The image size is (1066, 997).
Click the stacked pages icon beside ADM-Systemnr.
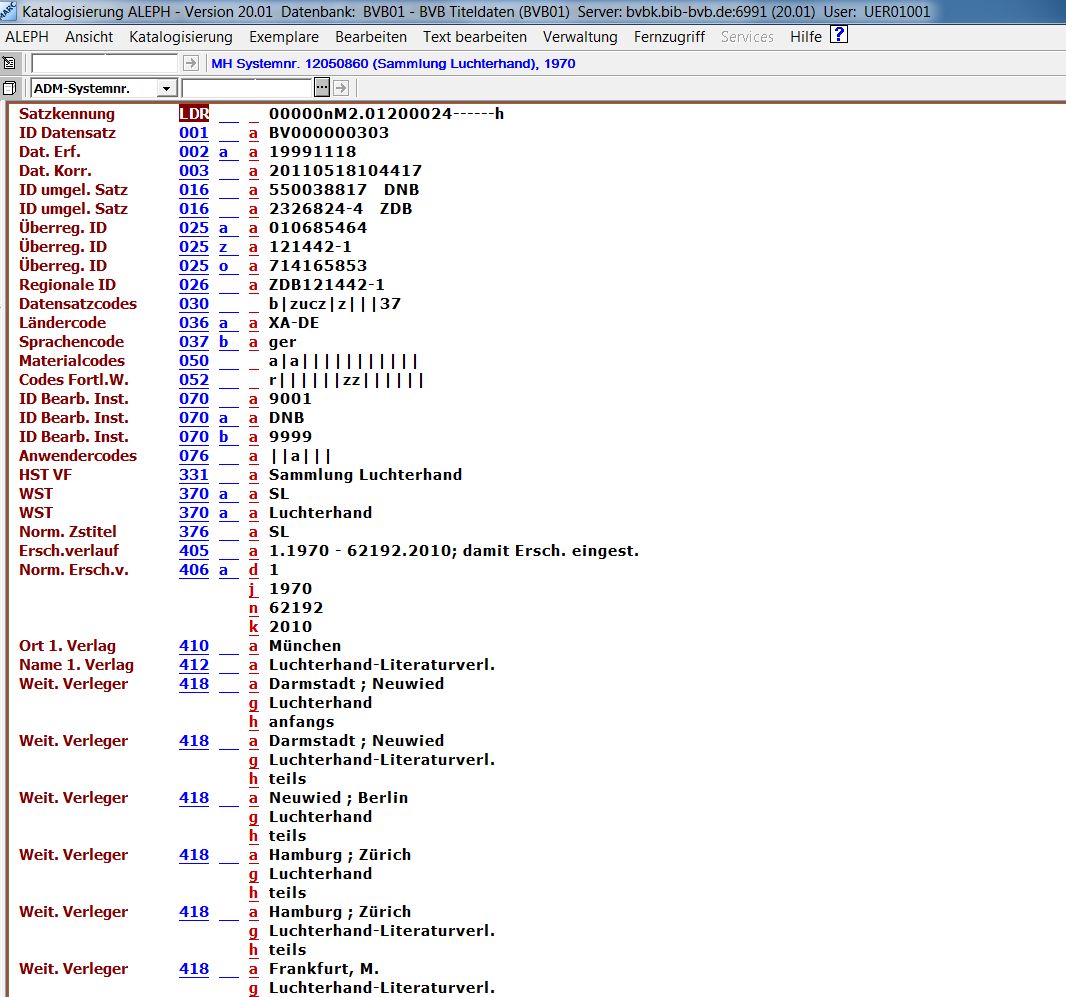[9, 88]
